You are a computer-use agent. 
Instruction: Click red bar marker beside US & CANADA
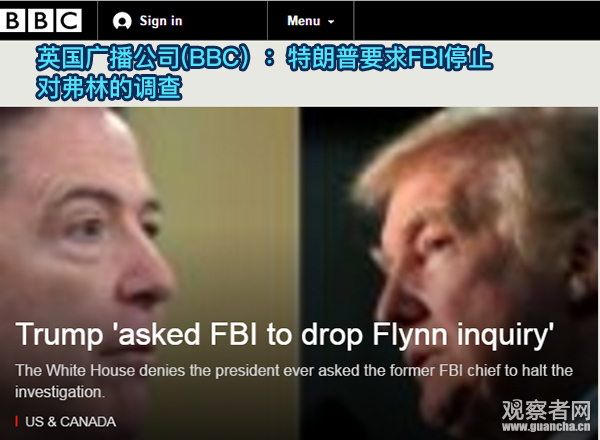[16, 421]
